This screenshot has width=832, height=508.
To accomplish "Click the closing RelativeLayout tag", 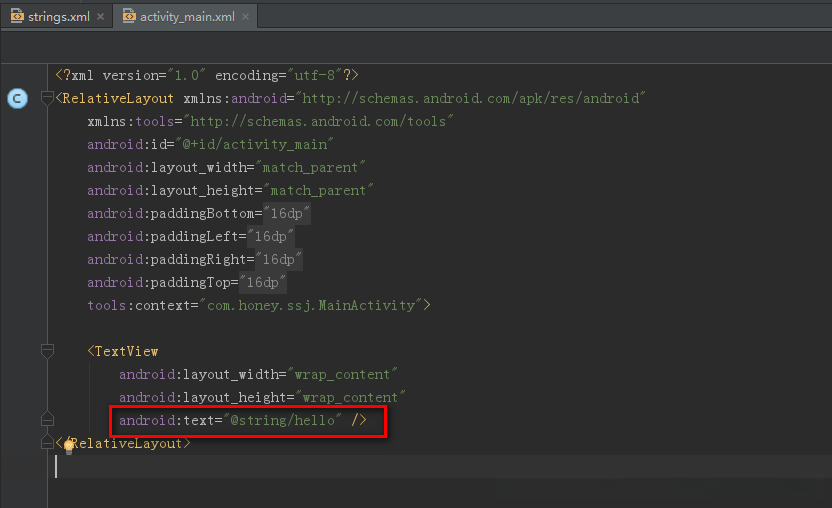I will coord(123,444).
